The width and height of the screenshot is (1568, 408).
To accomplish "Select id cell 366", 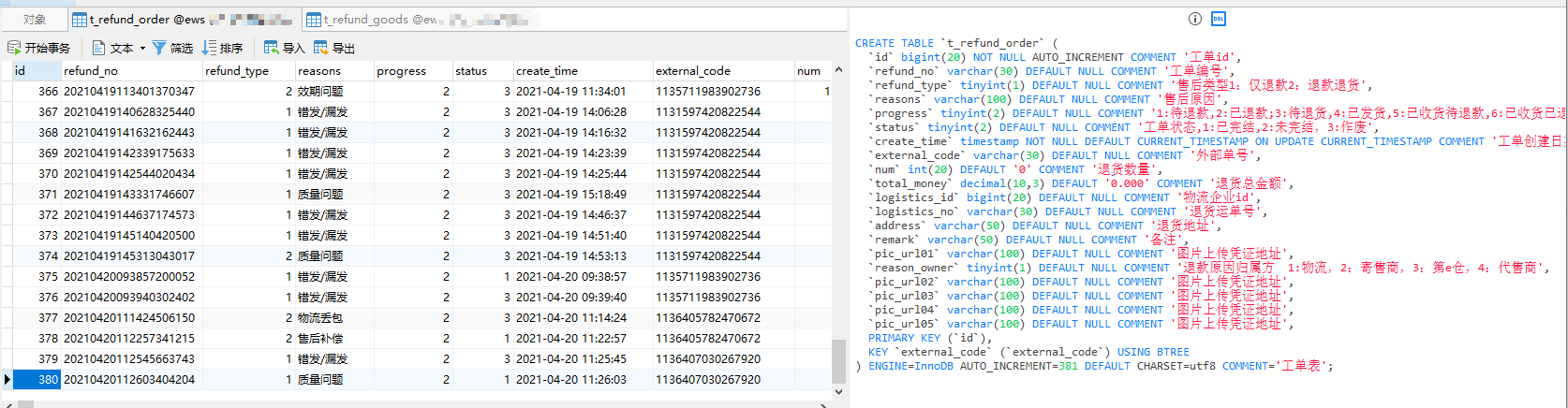I will (37, 91).
